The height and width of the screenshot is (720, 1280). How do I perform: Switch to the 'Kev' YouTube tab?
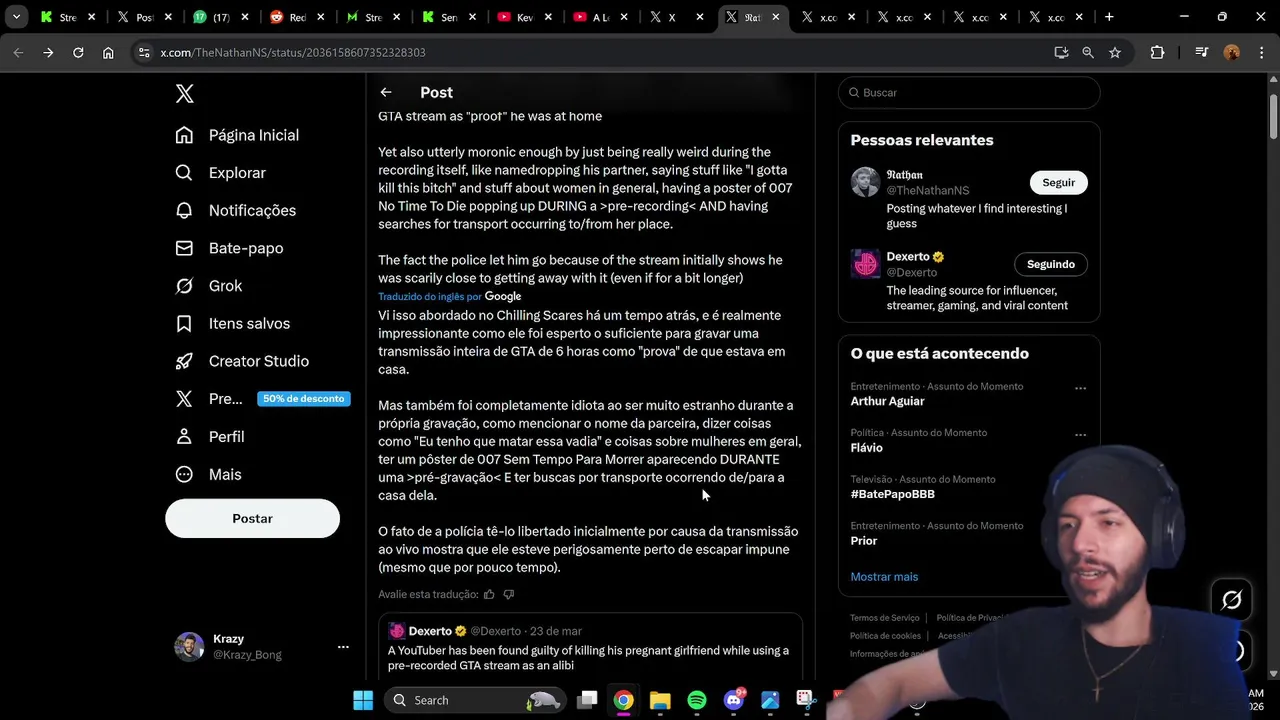(525, 17)
